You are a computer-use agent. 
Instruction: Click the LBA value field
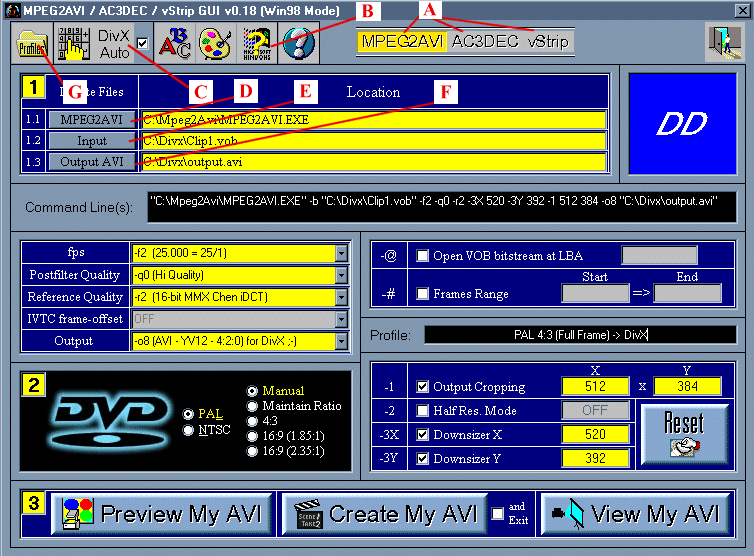[659, 255]
